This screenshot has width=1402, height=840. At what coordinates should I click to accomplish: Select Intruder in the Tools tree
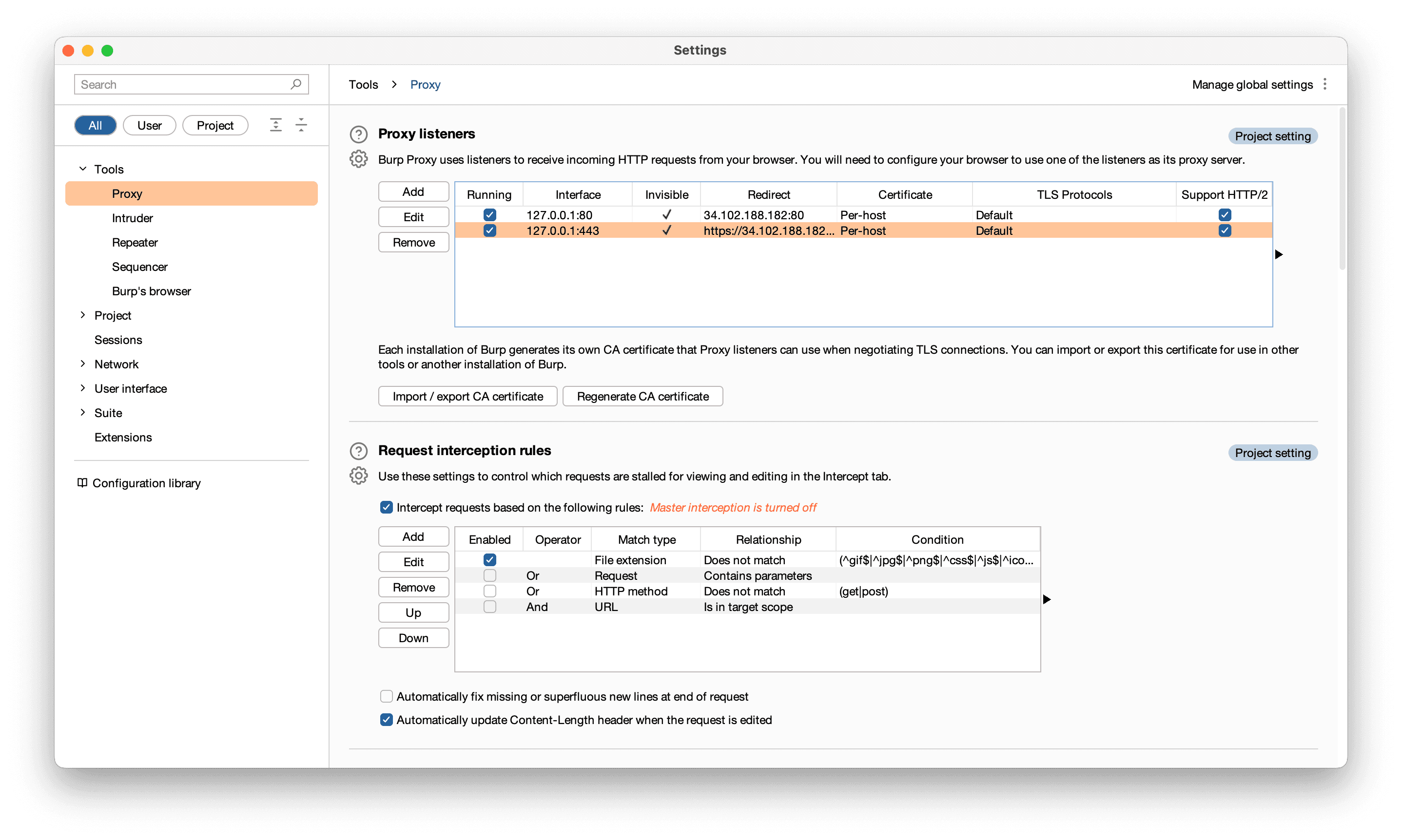[133, 218]
